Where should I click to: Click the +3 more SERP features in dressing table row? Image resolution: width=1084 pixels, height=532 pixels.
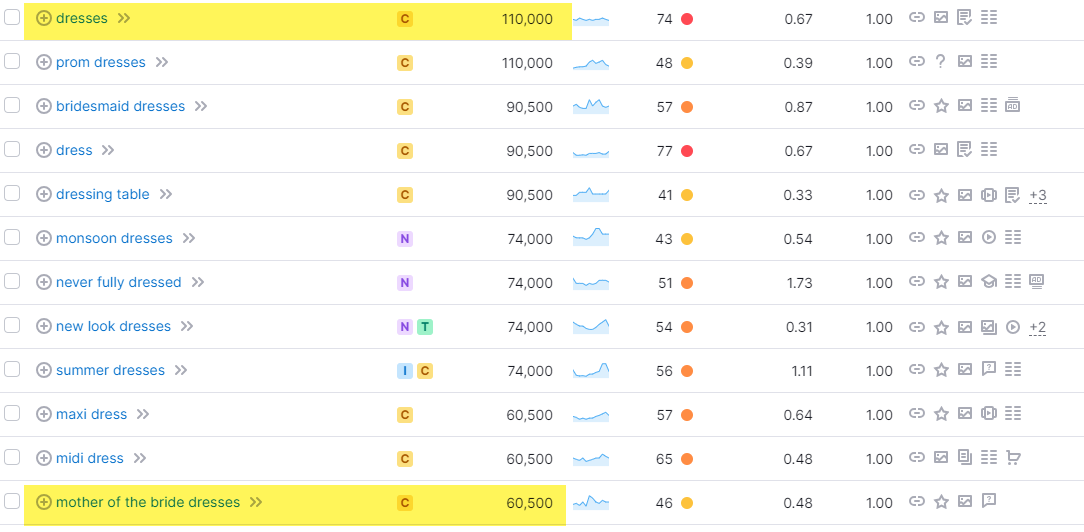coord(1038,196)
